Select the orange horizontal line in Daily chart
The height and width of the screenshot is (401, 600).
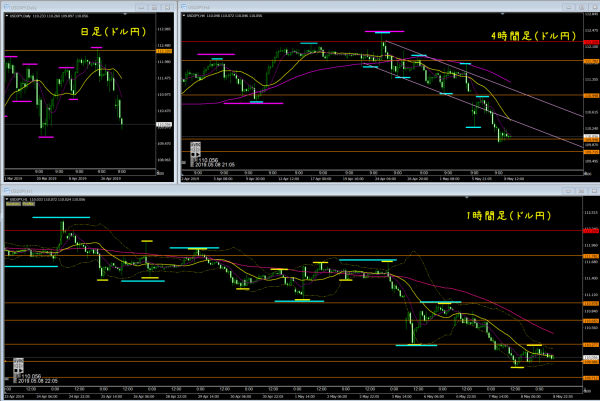[80, 51]
